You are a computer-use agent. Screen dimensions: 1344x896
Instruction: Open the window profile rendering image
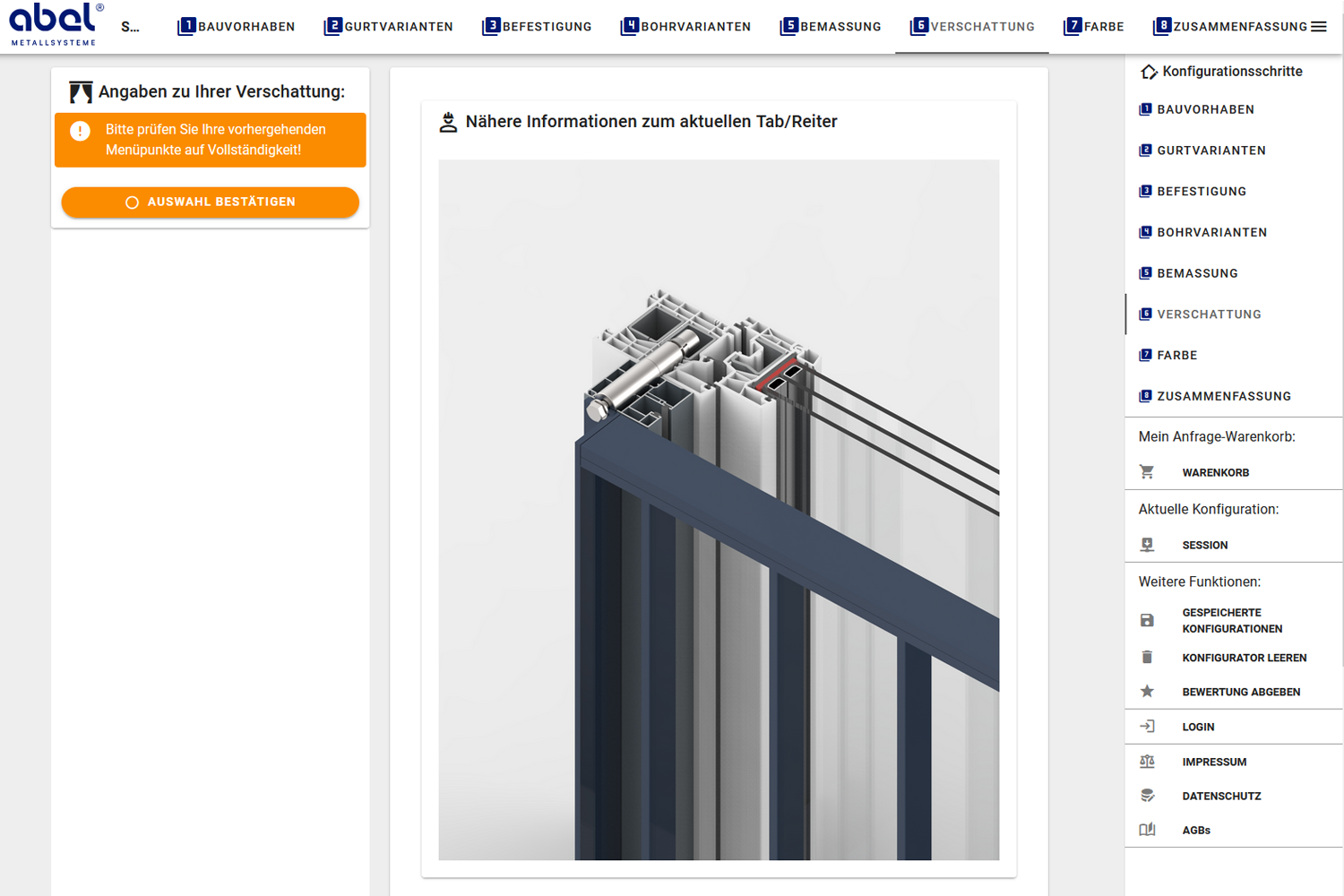point(719,510)
